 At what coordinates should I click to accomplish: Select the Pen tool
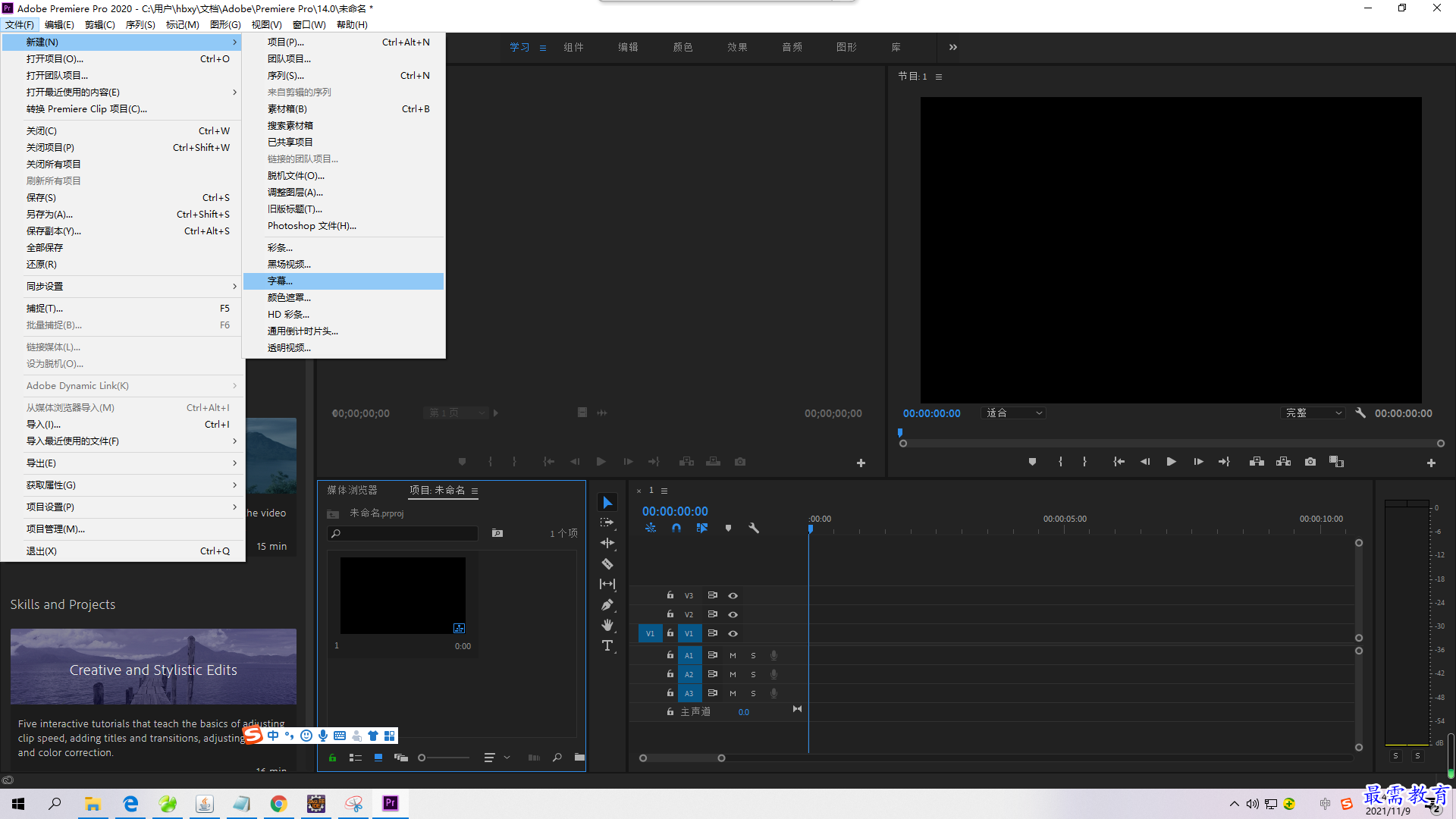click(x=607, y=604)
